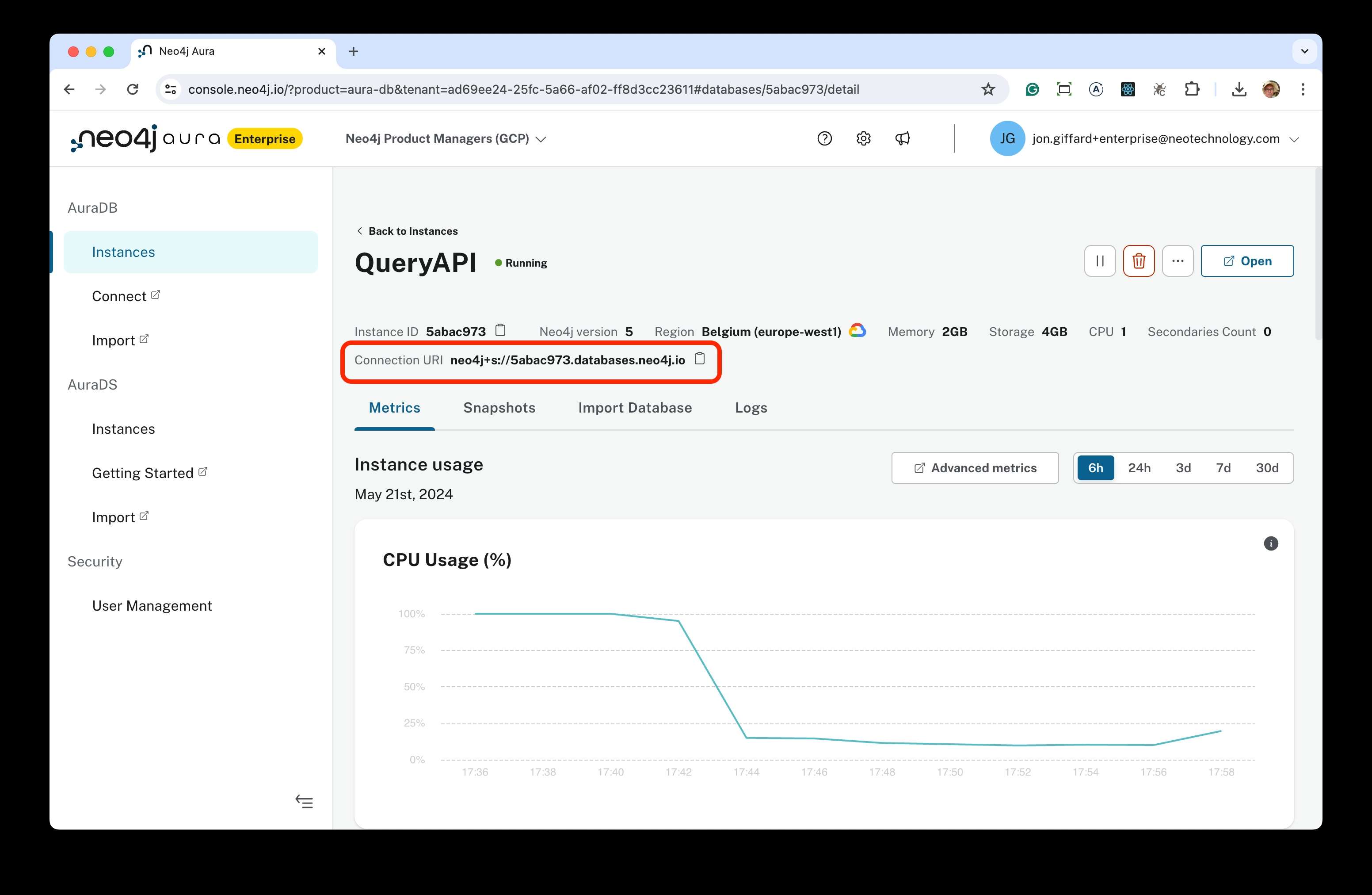Screen dimensions: 1372x895
Task: Click the bug extension icon
Action: [1159, 89]
